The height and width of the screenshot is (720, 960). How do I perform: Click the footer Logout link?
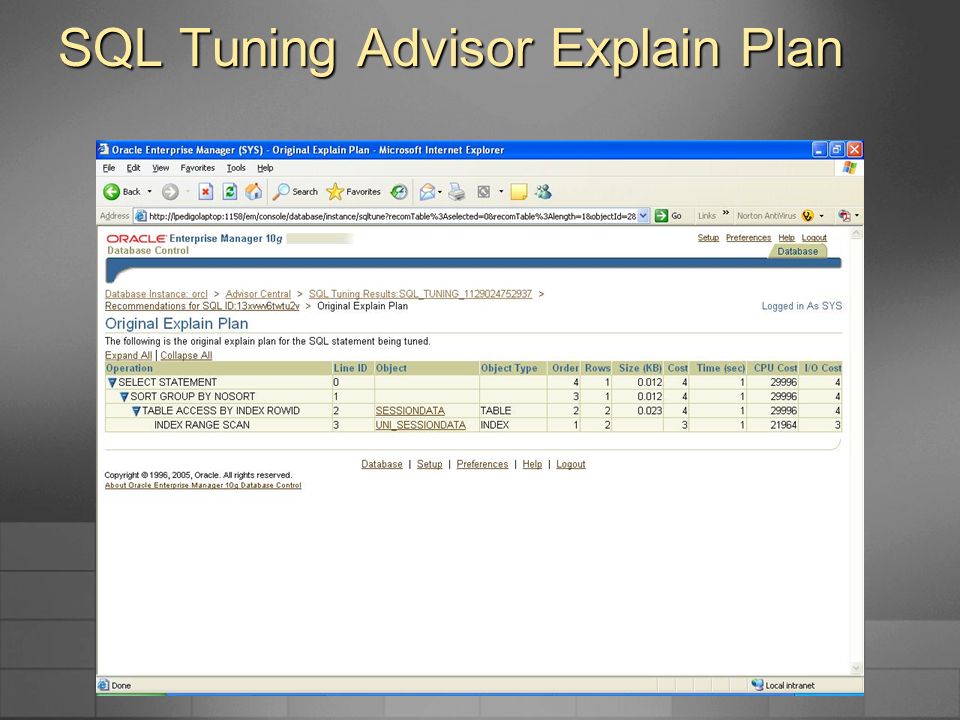pyautogui.click(x=571, y=464)
